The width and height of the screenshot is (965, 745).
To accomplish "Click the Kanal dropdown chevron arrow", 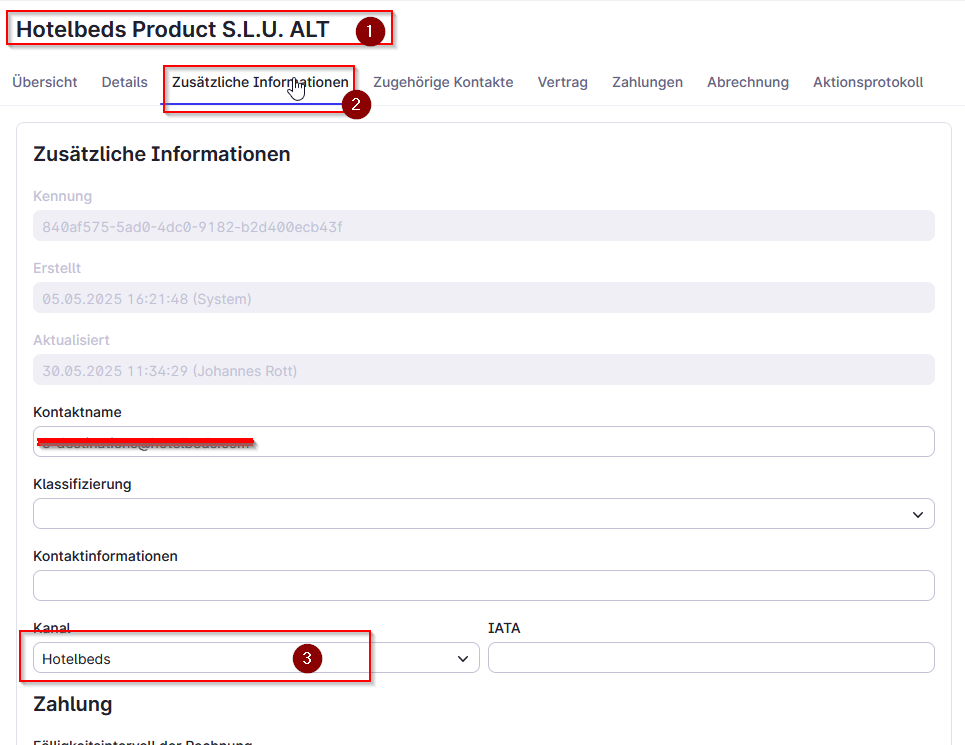I will click(x=463, y=659).
